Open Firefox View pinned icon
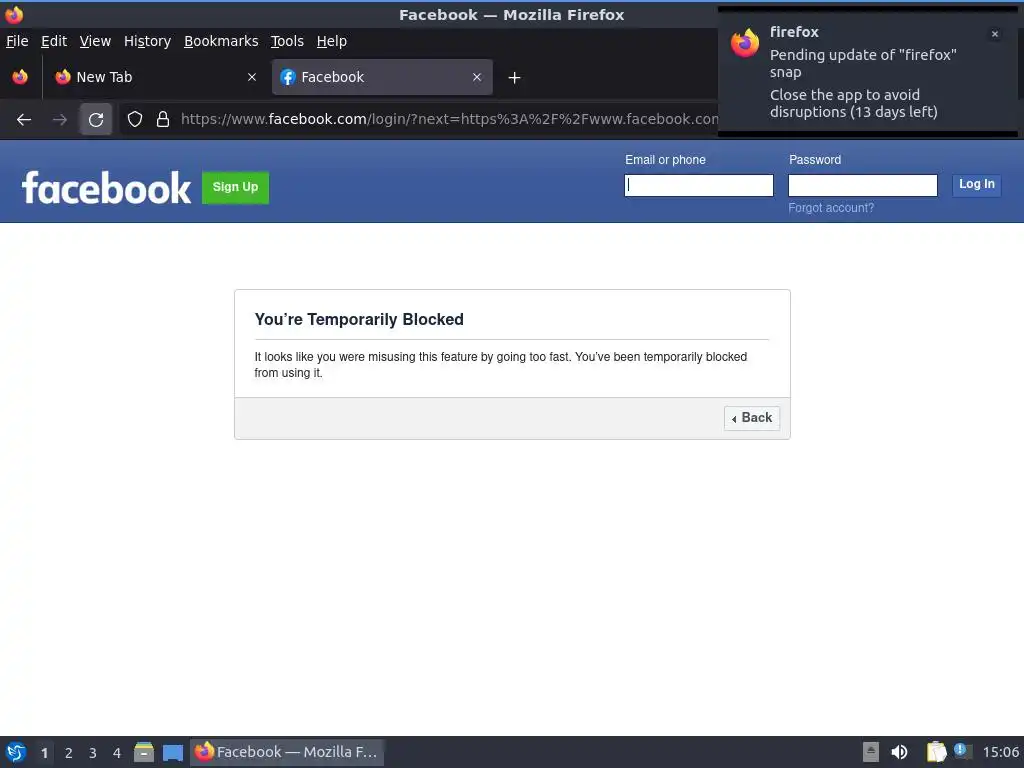Image resolution: width=1024 pixels, height=768 pixels. [x=20, y=77]
